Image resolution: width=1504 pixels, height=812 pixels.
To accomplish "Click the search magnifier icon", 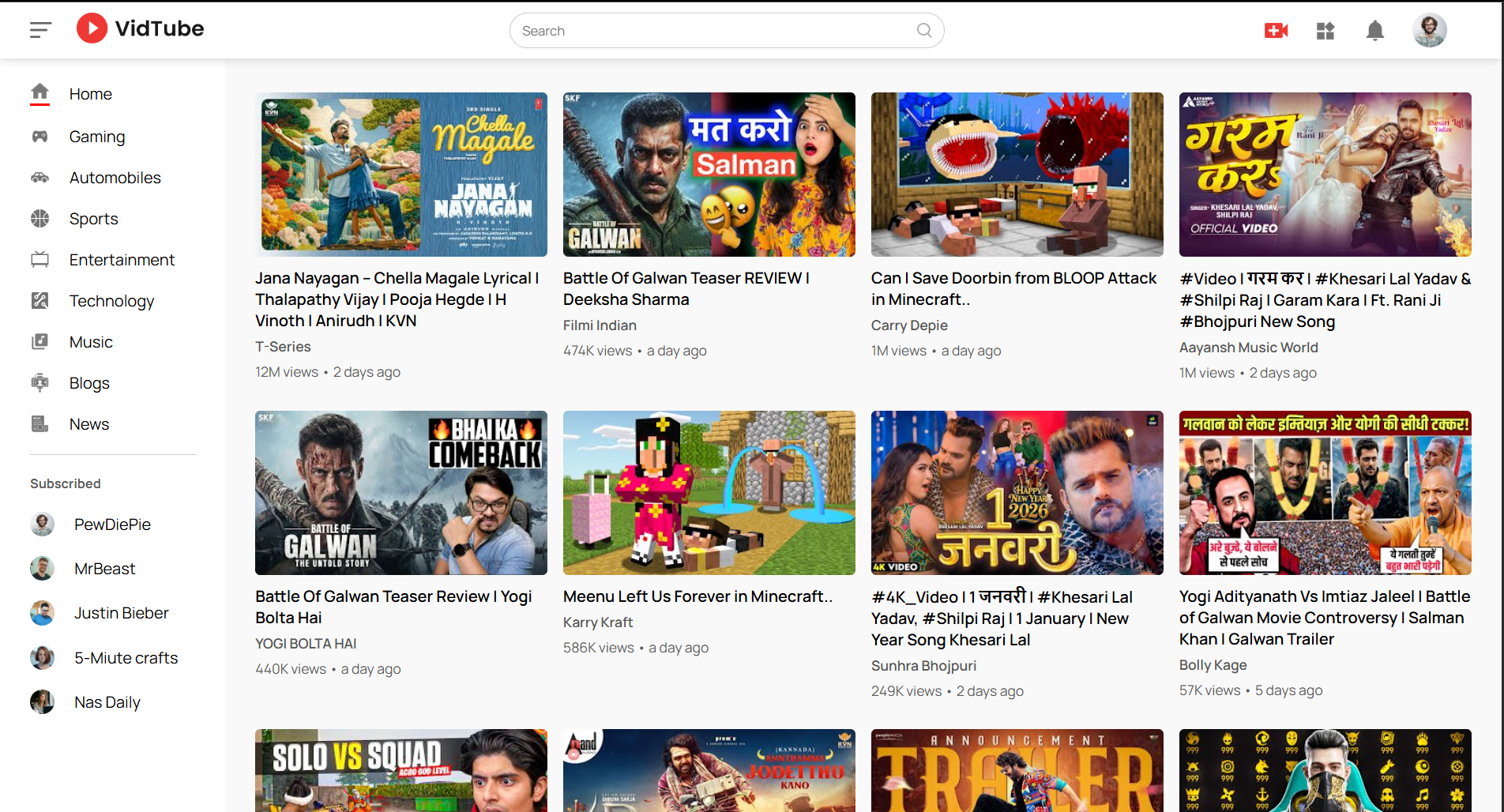I will 923,31.
